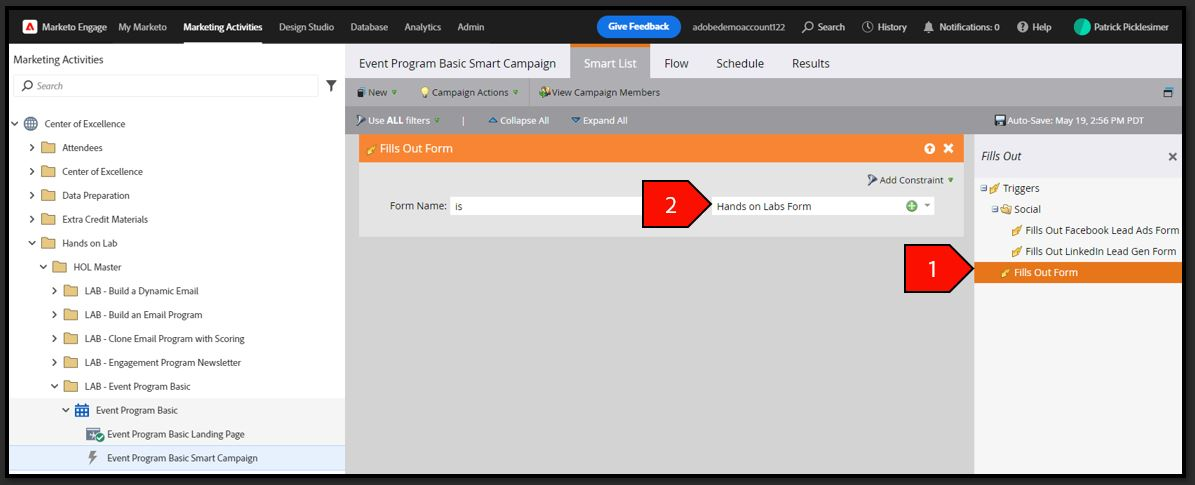Open Admin section
Screen dimensions: 1195x485
(470, 27)
